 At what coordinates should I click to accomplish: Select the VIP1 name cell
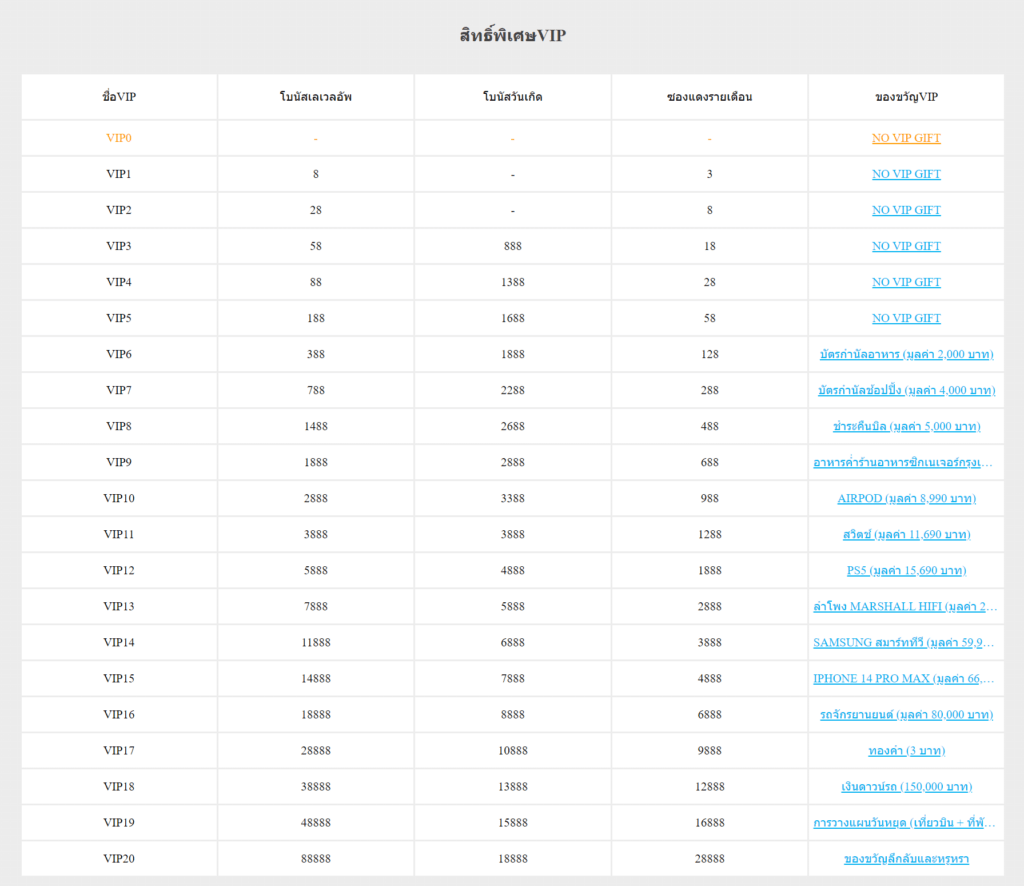tap(119, 174)
